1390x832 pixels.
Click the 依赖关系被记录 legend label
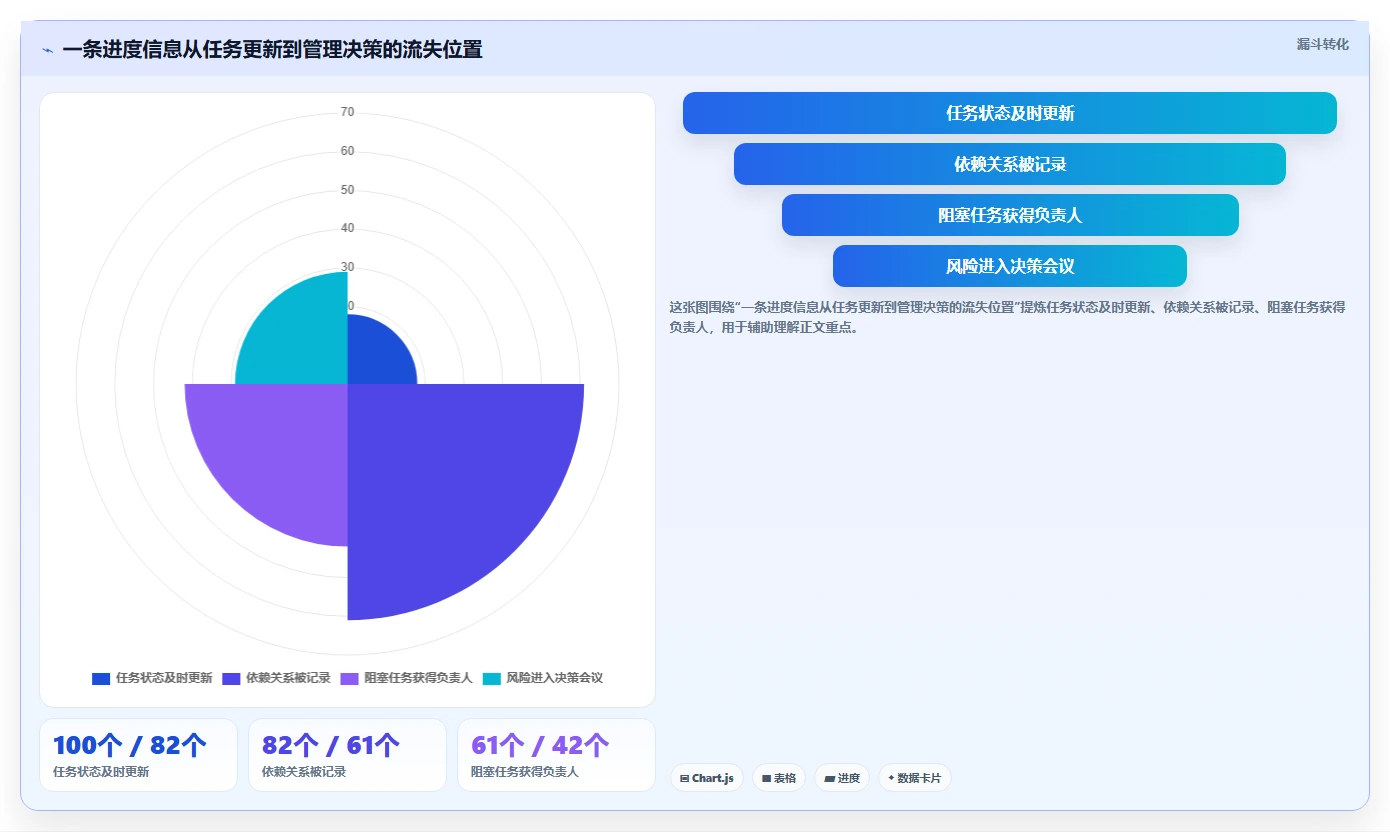point(288,678)
